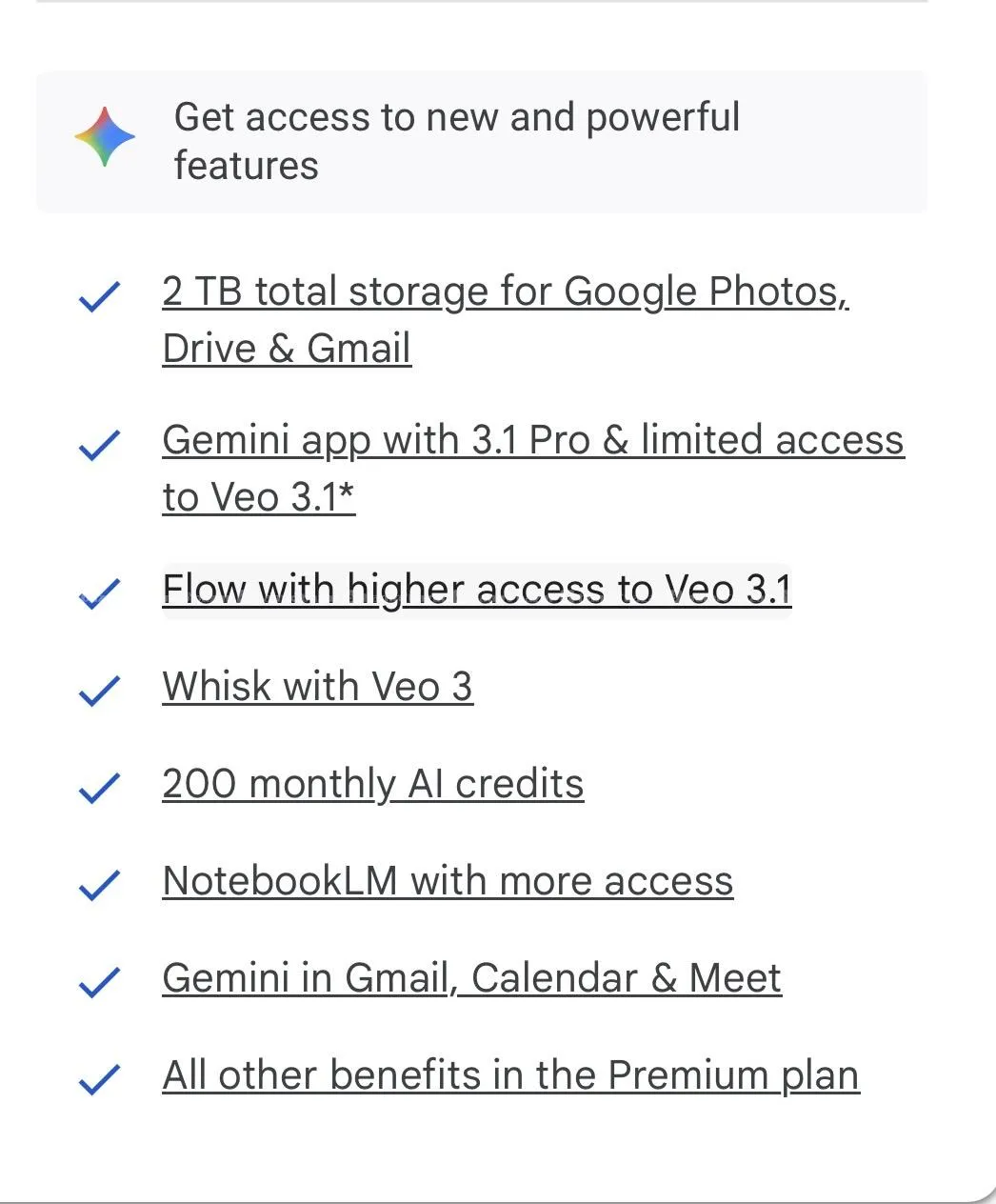The width and height of the screenshot is (996, 1204).
Task: Click checkmark beside 2 TB total storage
Action: [99, 296]
